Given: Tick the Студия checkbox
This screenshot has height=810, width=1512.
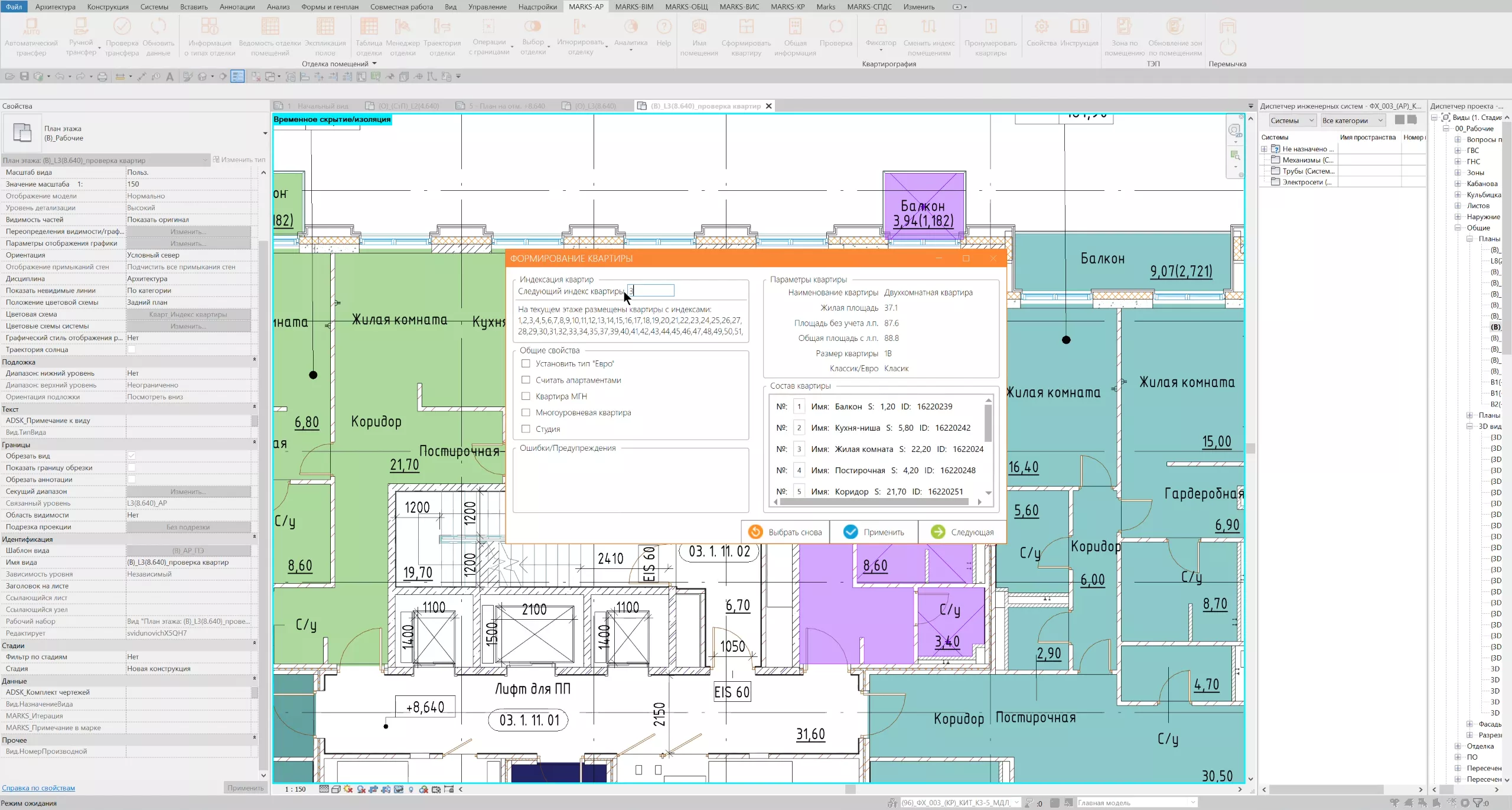Looking at the screenshot, I should [x=526, y=430].
